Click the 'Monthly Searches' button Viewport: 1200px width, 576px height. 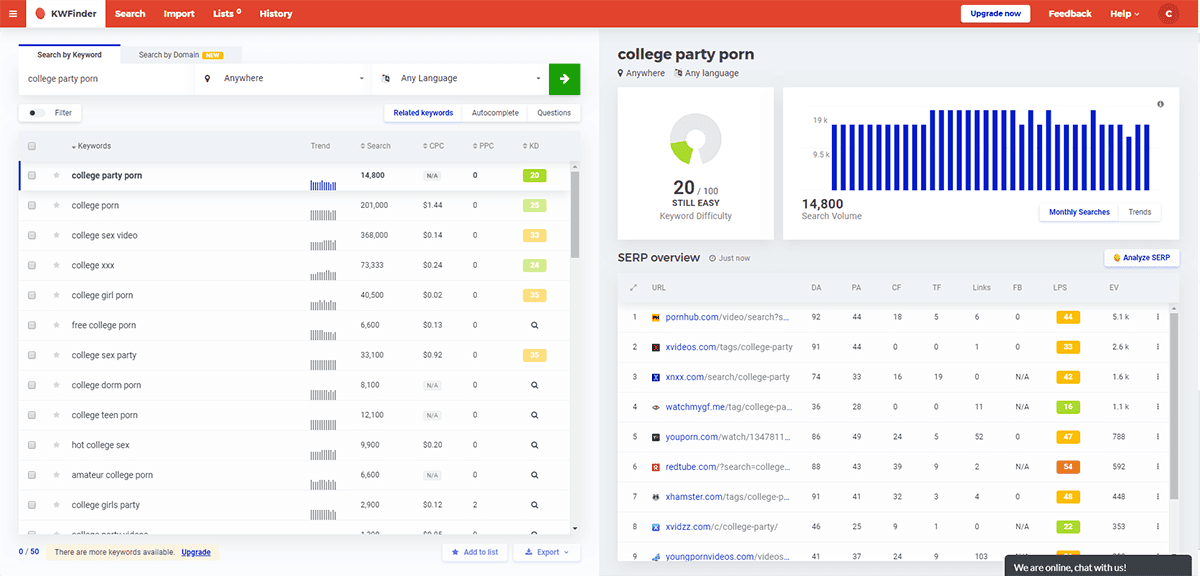coord(1080,212)
